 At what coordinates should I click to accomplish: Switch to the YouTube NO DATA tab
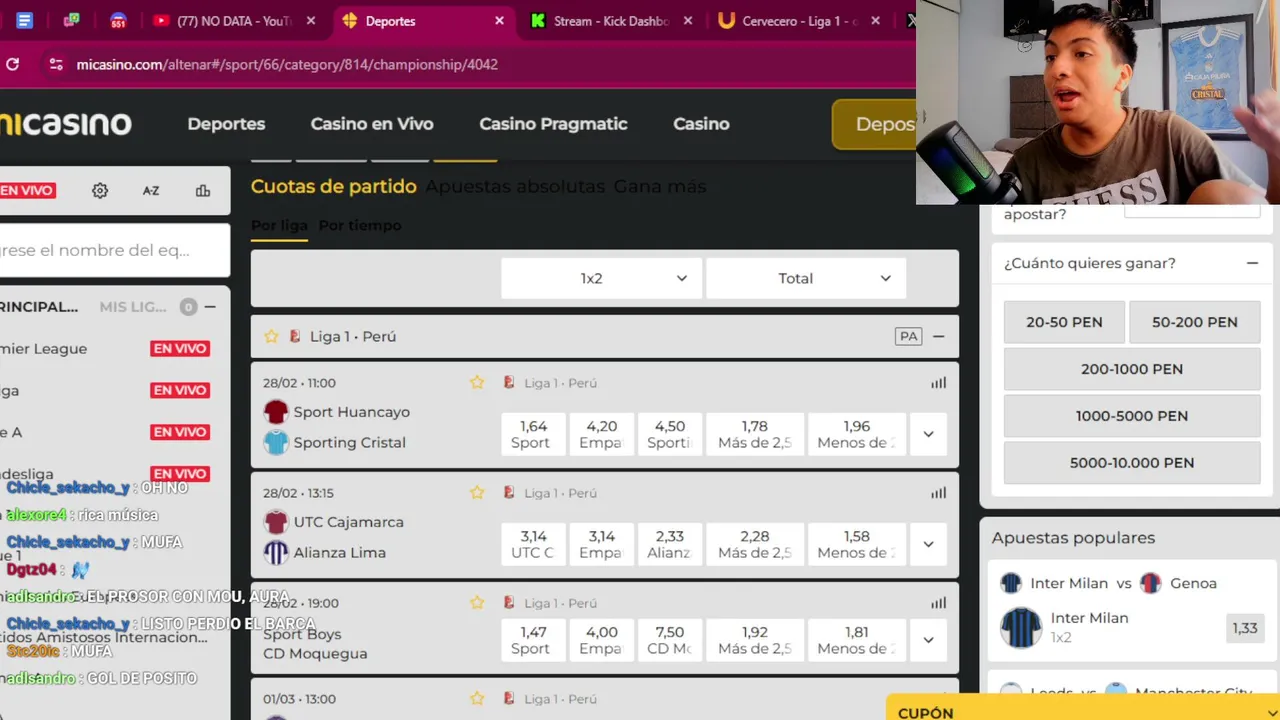pos(222,21)
